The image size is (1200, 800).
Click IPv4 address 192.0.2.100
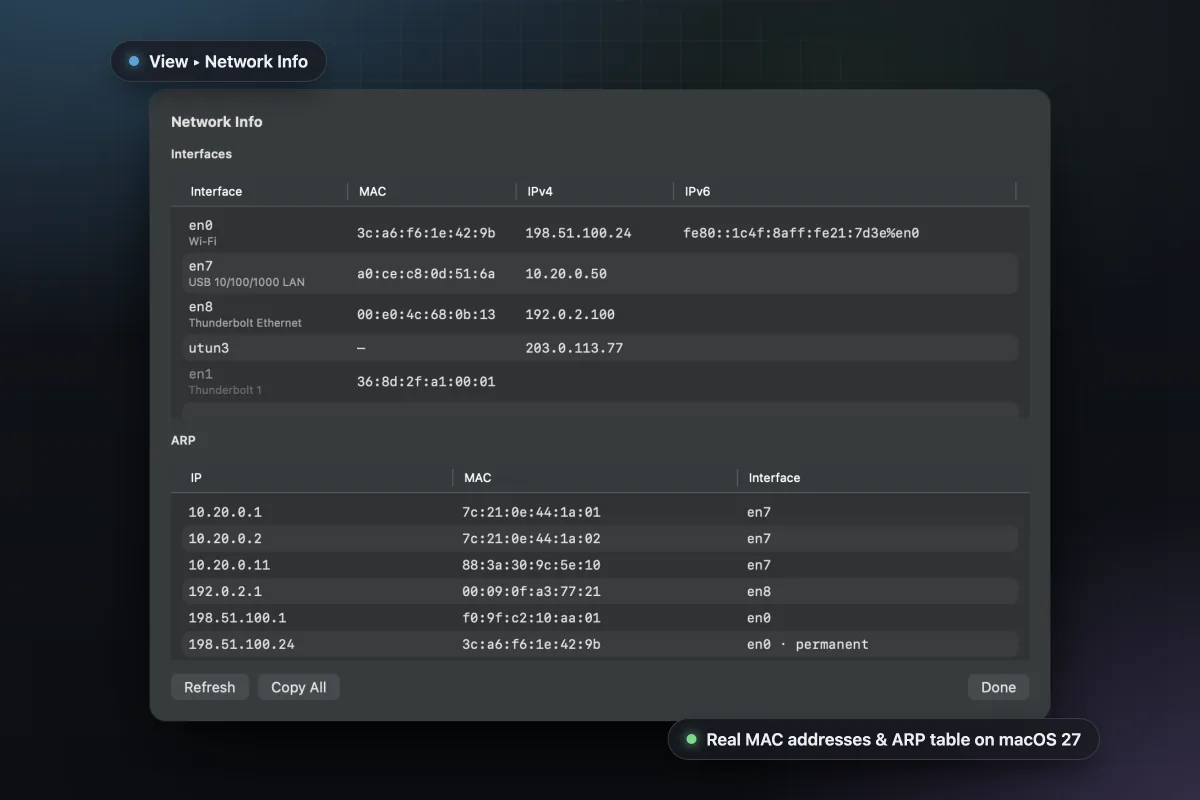tap(570, 314)
